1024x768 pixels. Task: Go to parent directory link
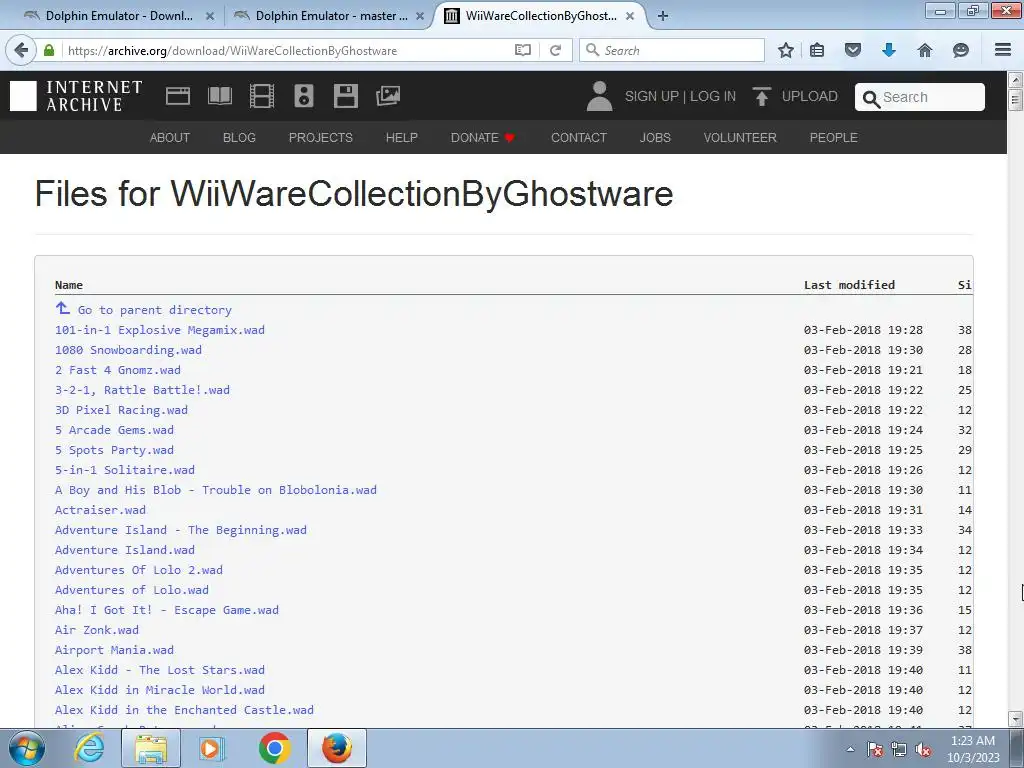point(154,310)
